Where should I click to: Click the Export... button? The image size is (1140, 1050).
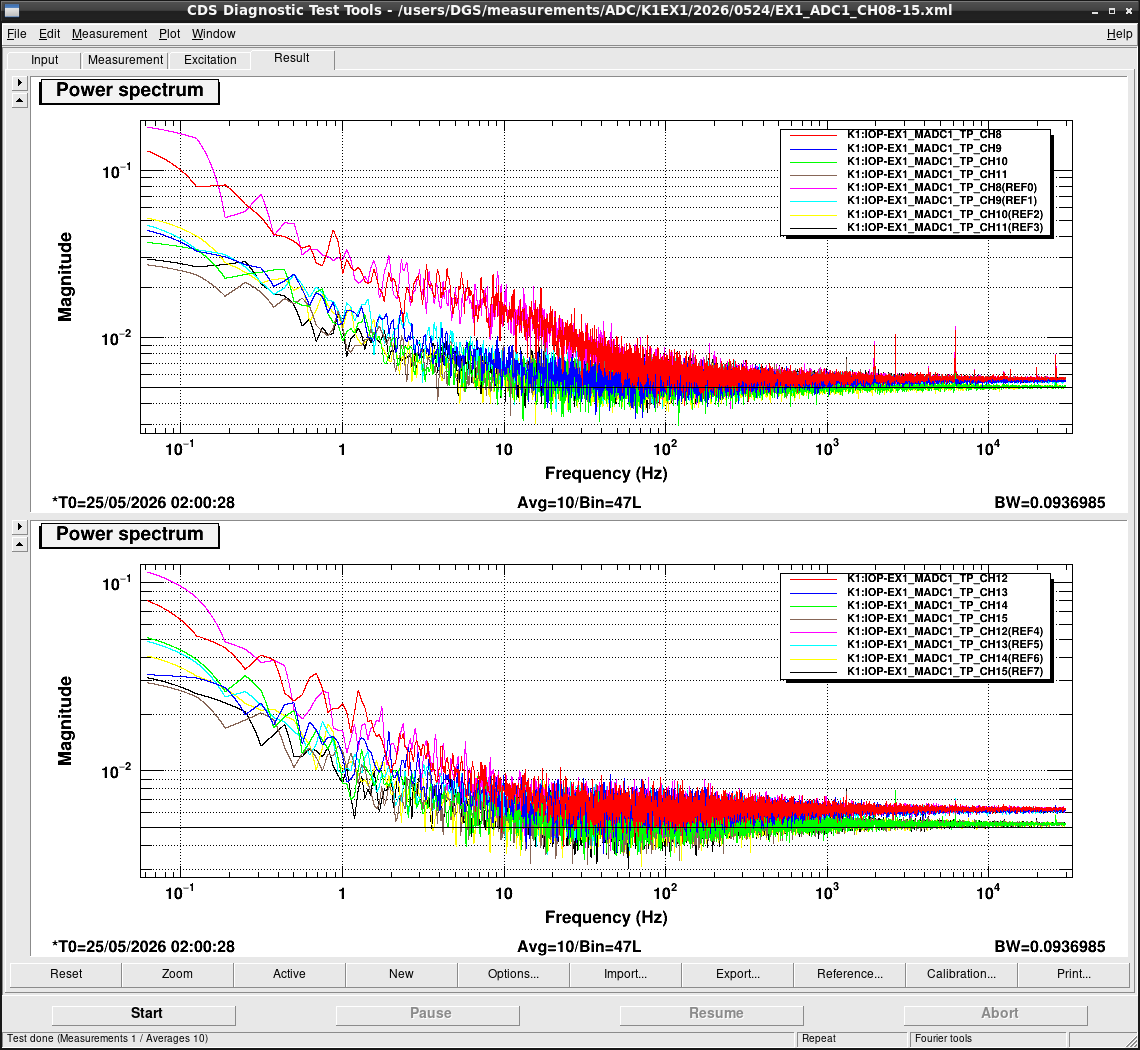(x=737, y=974)
